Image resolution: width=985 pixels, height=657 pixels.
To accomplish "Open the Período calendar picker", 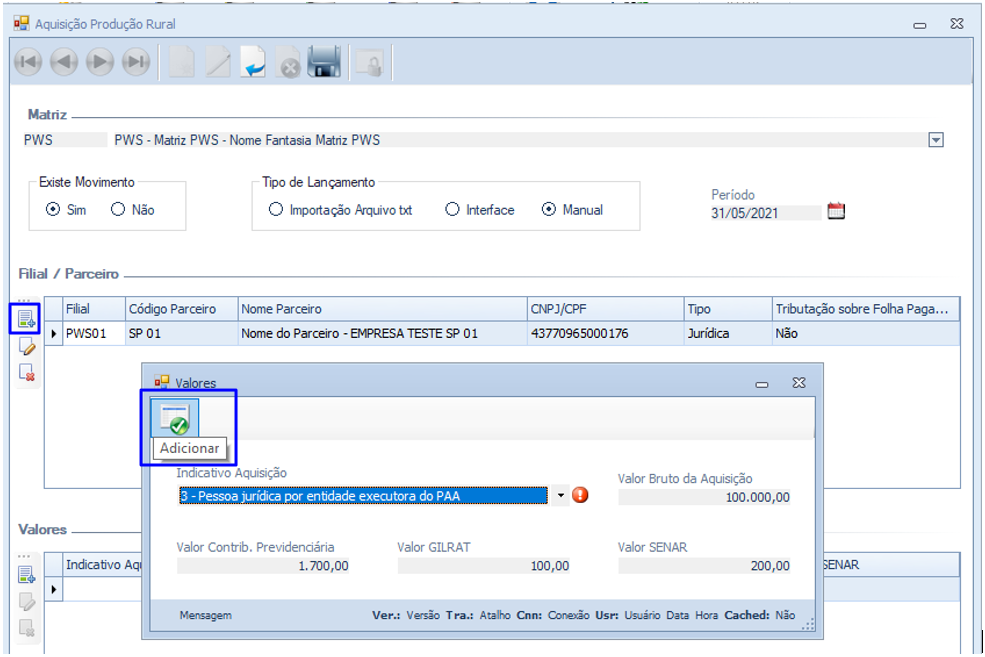I will tap(836, 211).
